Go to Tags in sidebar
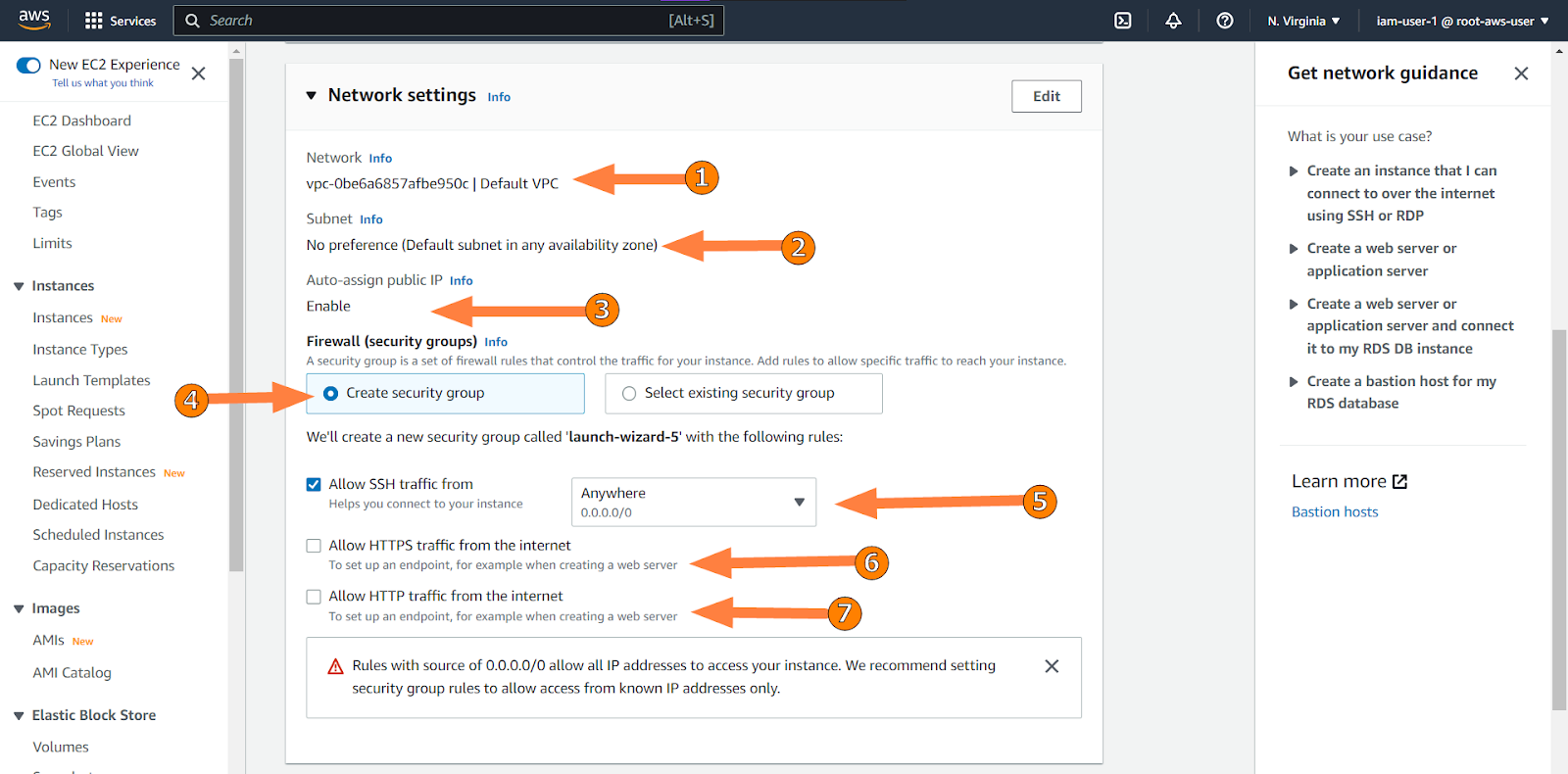 point(47,213)
